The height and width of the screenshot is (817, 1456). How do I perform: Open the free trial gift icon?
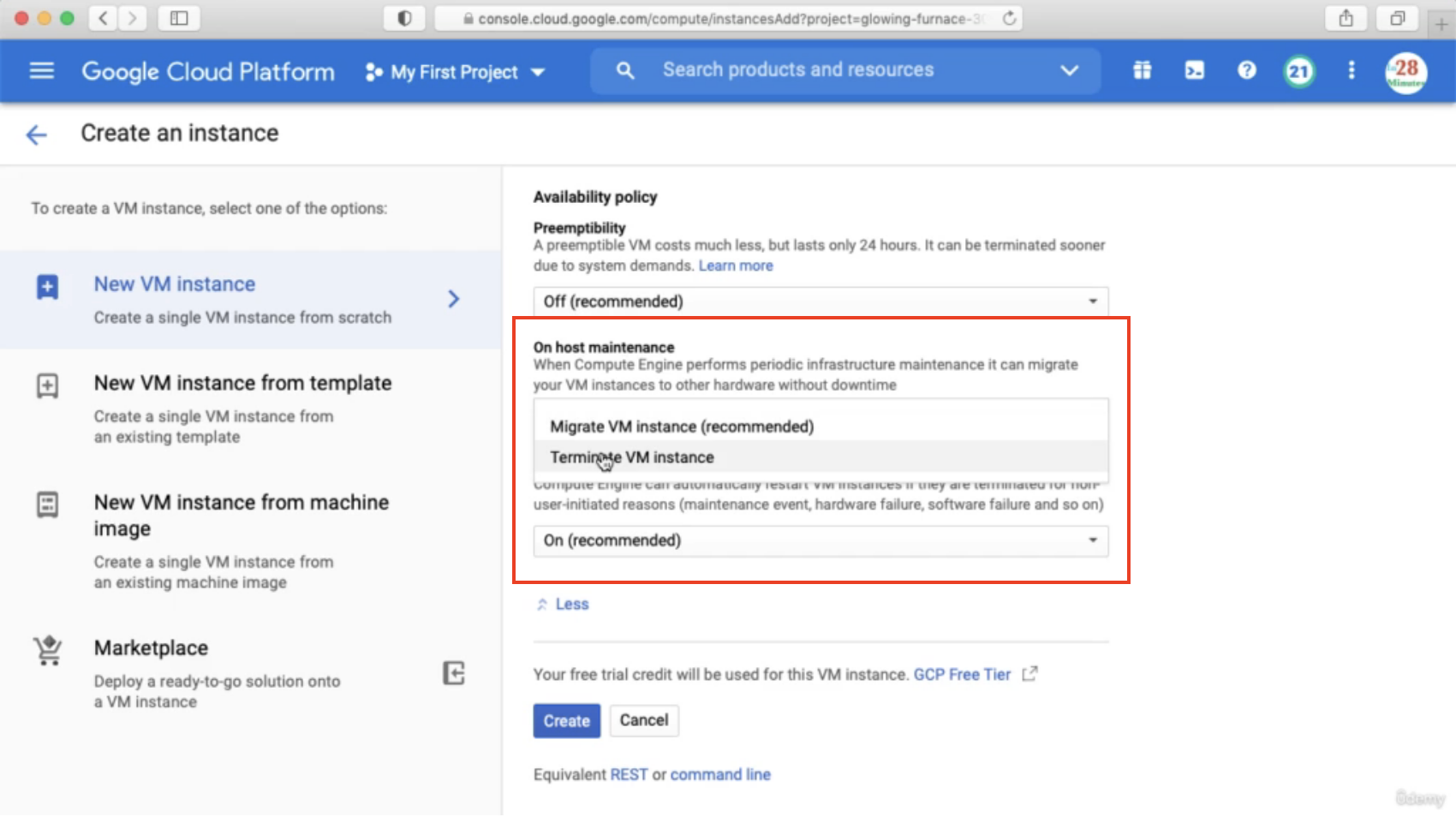coord(1142,71)
